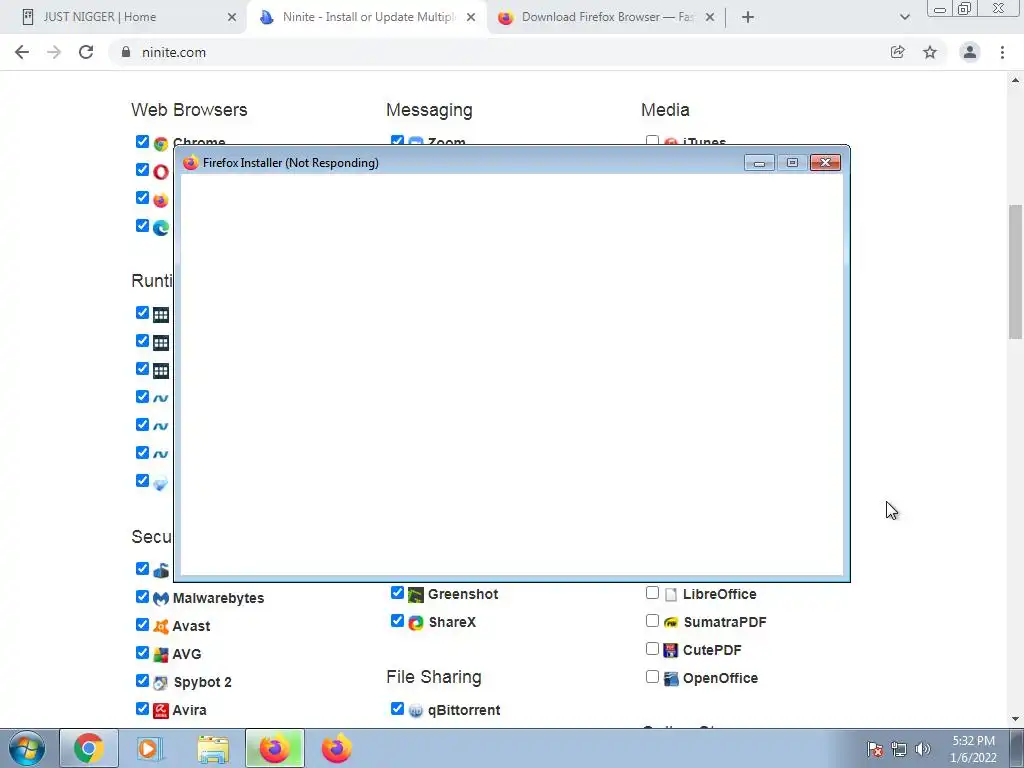Viewport: 1024px width, 768px height.
Task: Close the Ninite tab
Action: click(471, 18)
